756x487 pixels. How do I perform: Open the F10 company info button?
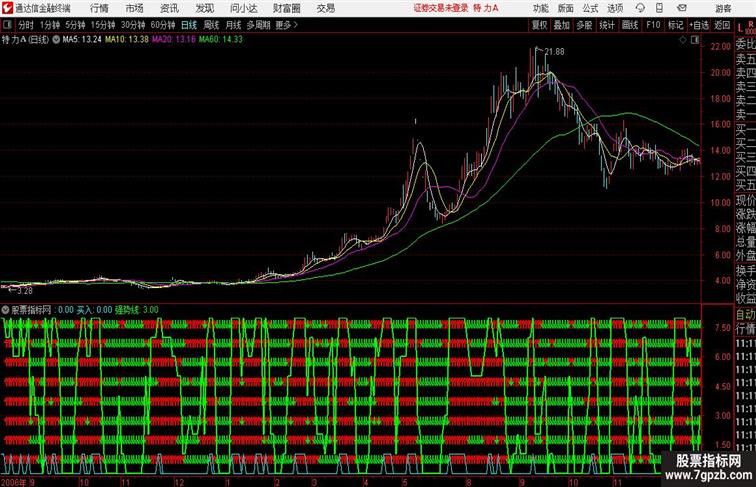point(653,25)
